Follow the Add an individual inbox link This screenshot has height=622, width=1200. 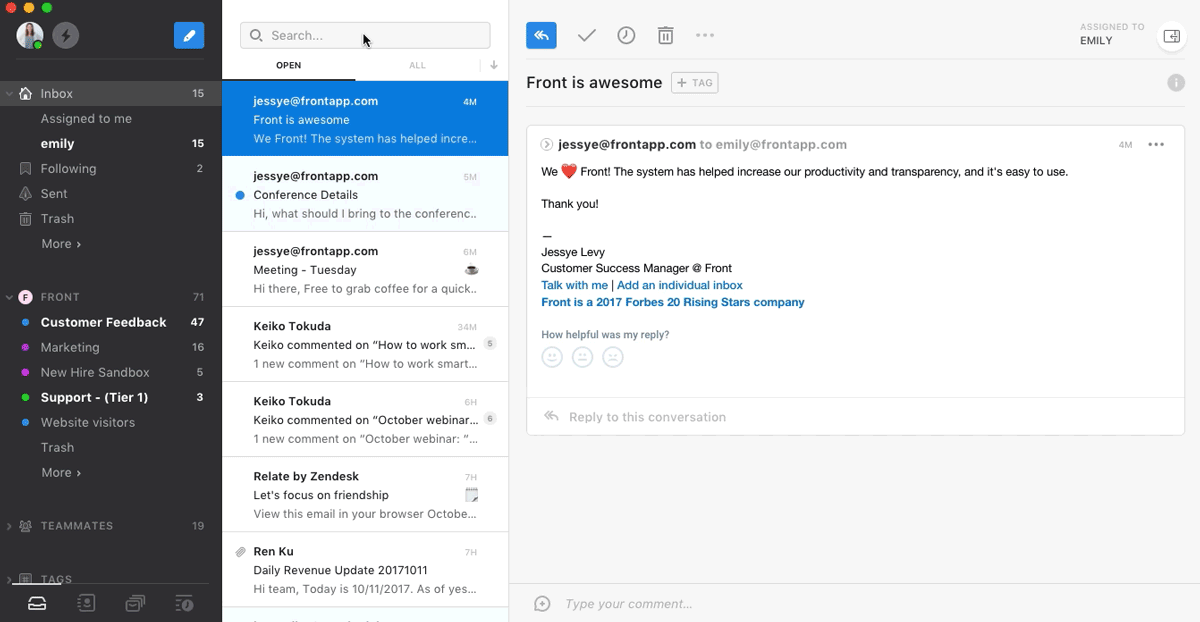tap(680, 285)
